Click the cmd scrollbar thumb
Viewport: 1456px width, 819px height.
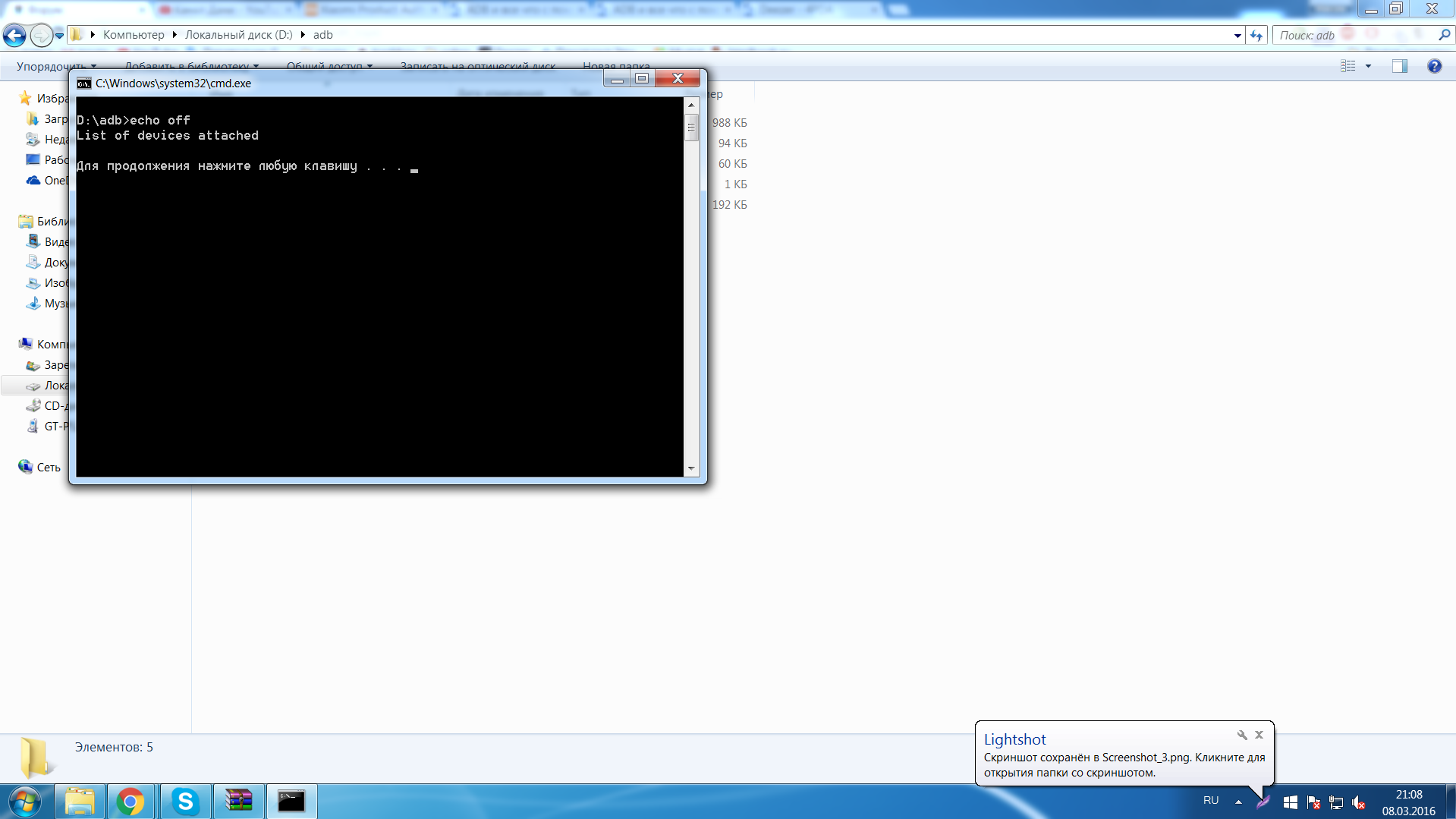(691, 128)
